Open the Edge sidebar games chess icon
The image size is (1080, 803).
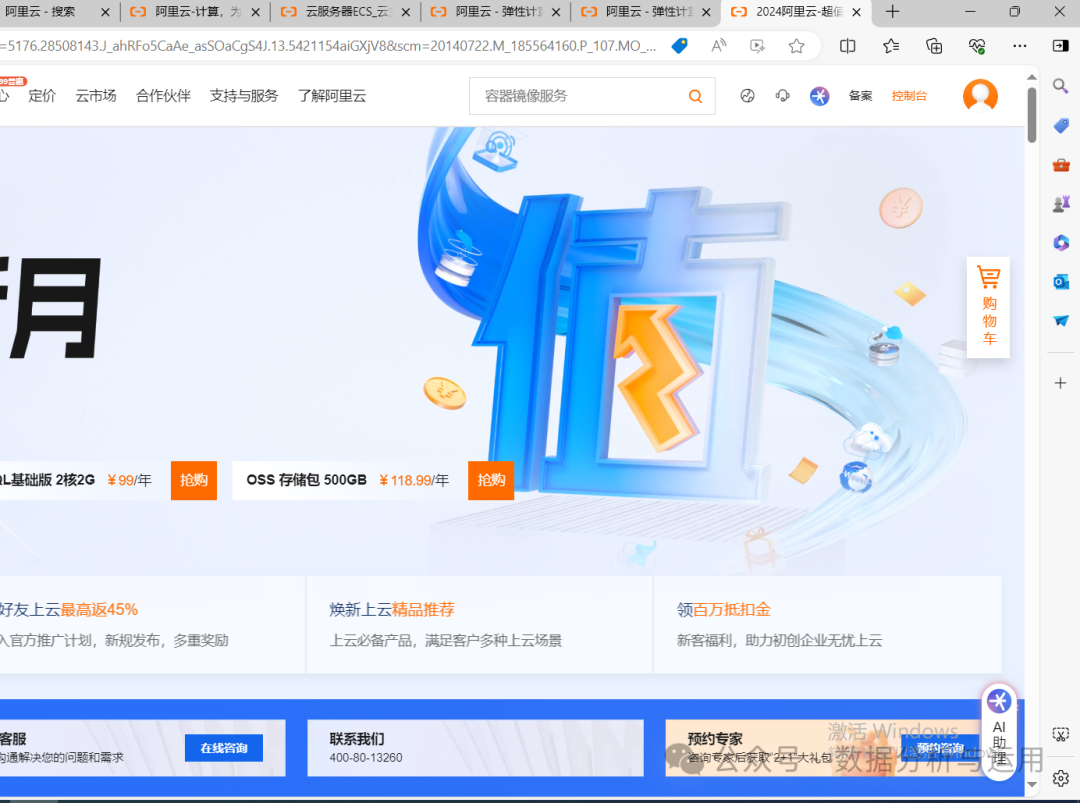1061,204
